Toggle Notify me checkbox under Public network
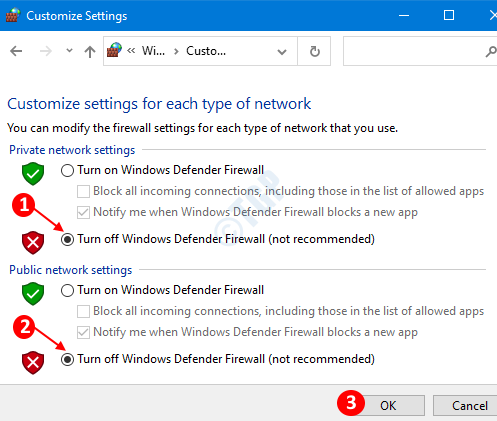Image resolution: width=497 pixels, height=421 pixels. click(83, 332)
